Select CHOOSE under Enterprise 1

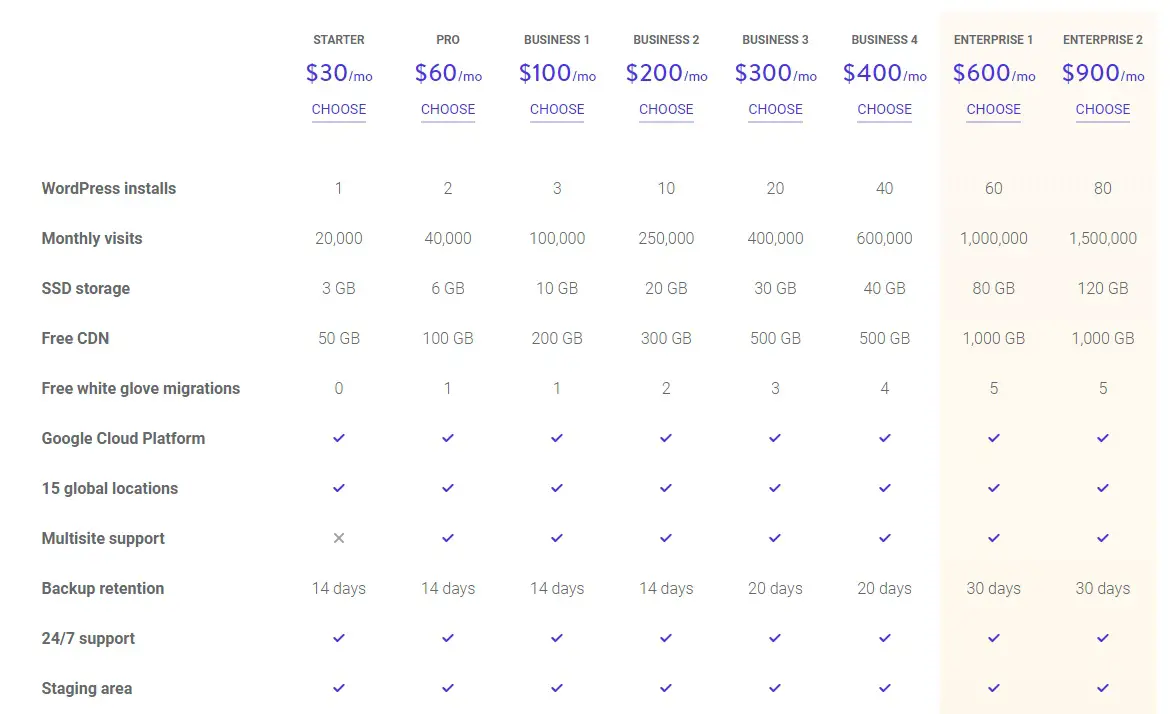993,109
